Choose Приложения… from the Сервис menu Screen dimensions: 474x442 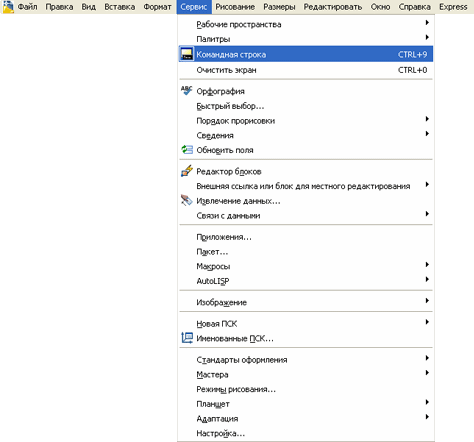tap(306, 237)
